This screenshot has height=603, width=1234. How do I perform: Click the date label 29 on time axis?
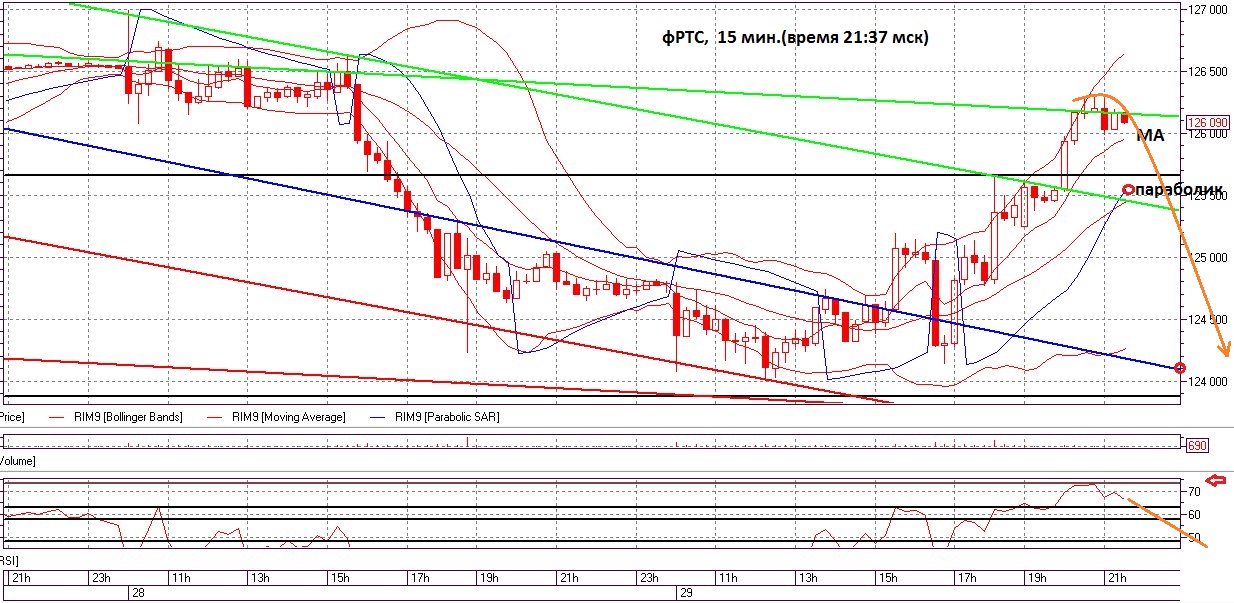685,593
